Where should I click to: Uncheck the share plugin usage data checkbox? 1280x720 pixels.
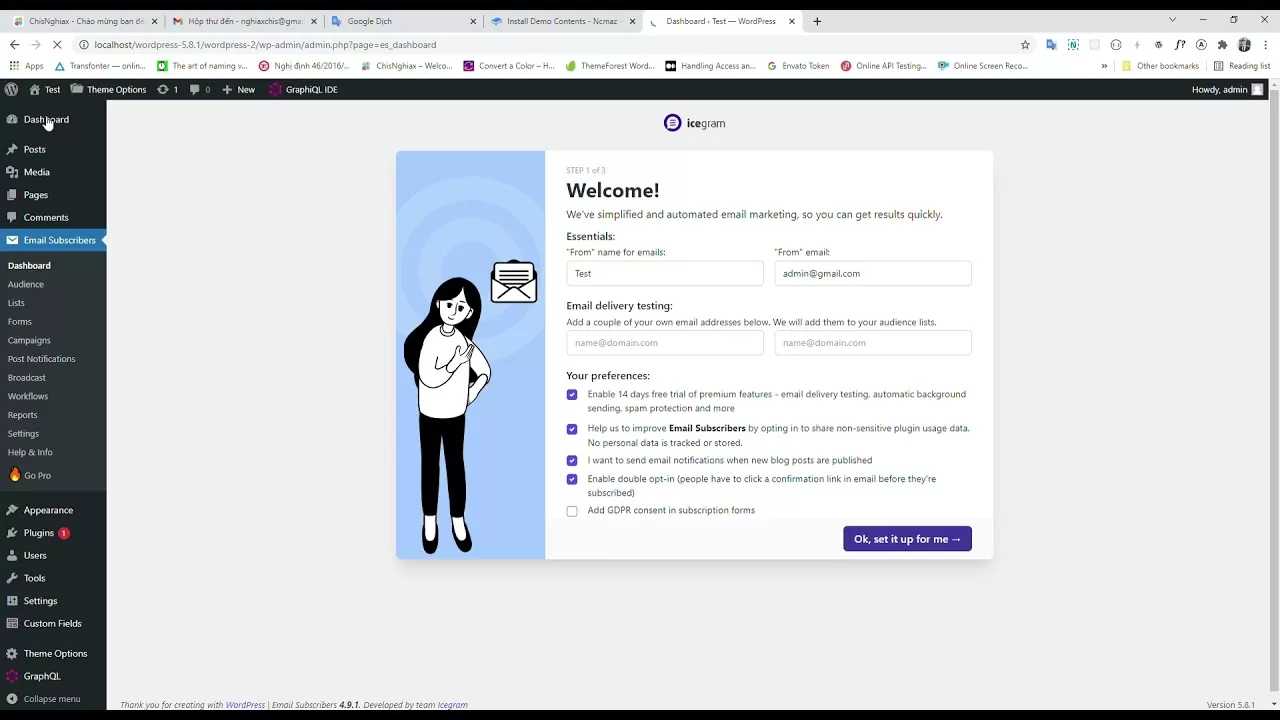(572, 429)
